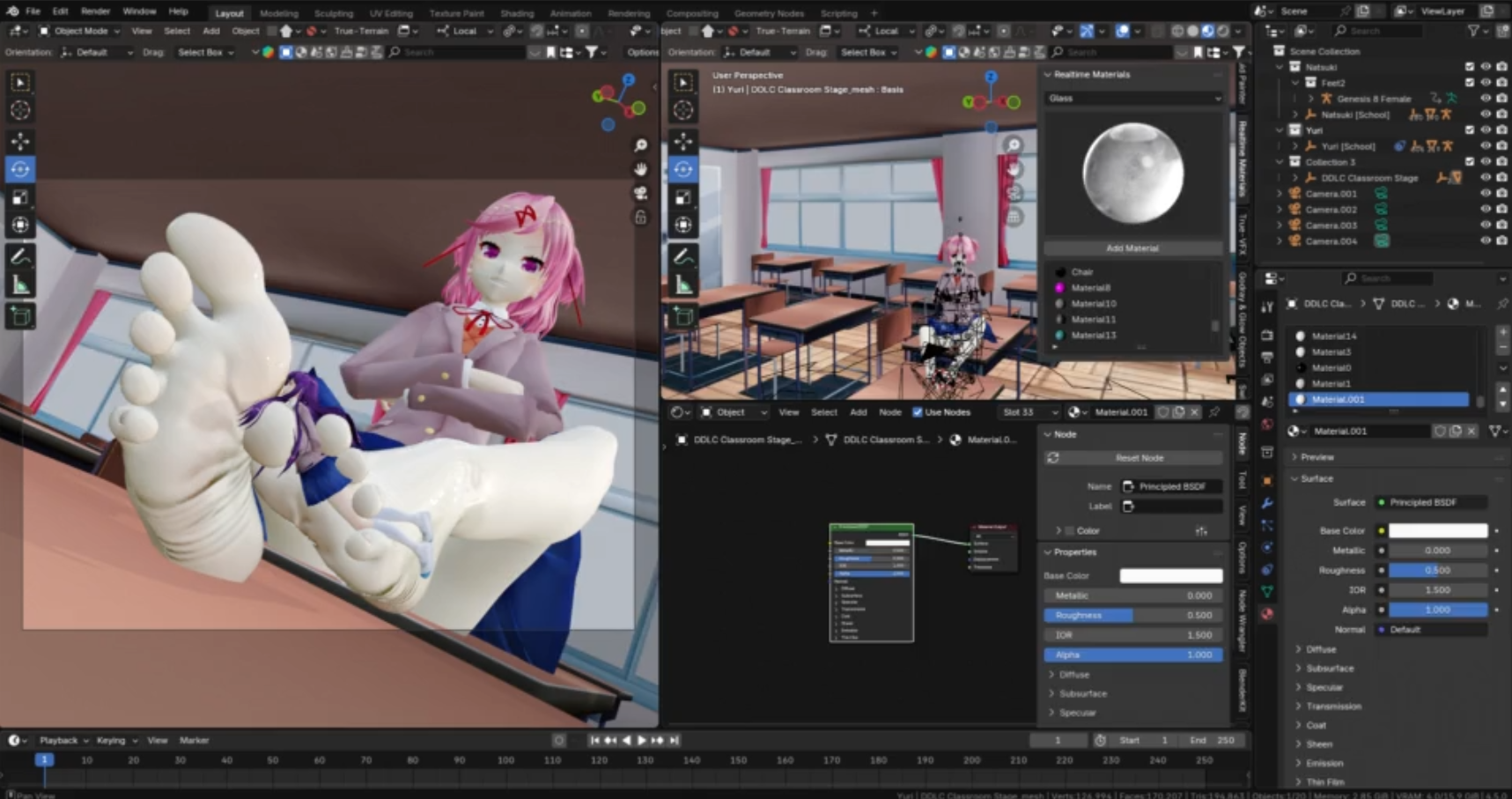1512x799 pixels.
Task: Click the Measure tool in left viewport
Action: [x=20, y=285]
